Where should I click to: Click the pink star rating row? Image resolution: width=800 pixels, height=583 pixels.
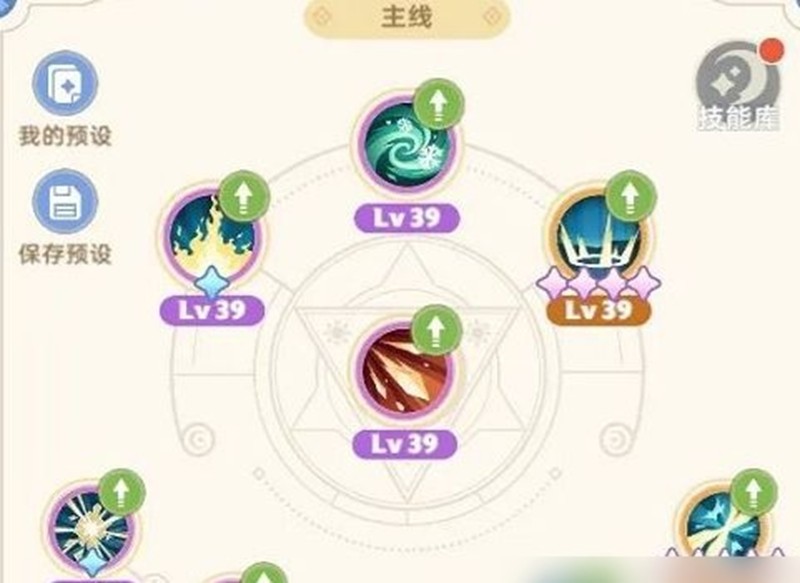pyautogui.click(x=598, y=282)
